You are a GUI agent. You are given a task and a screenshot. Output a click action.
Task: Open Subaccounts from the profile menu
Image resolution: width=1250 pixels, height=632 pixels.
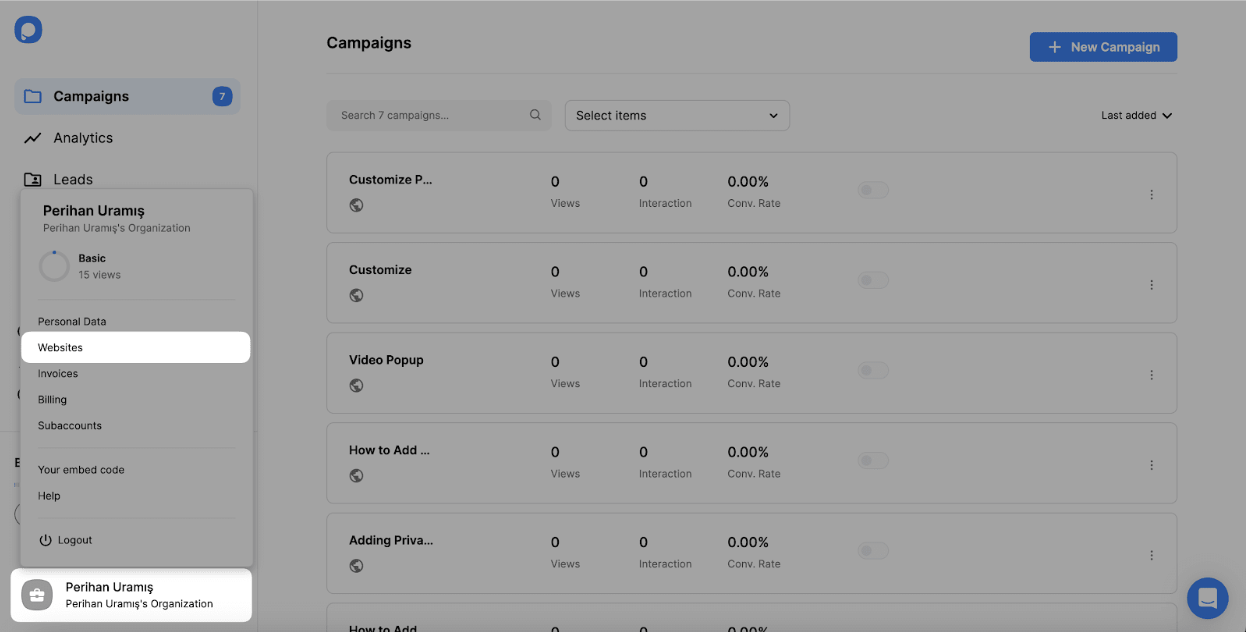(x=70, y=425)
